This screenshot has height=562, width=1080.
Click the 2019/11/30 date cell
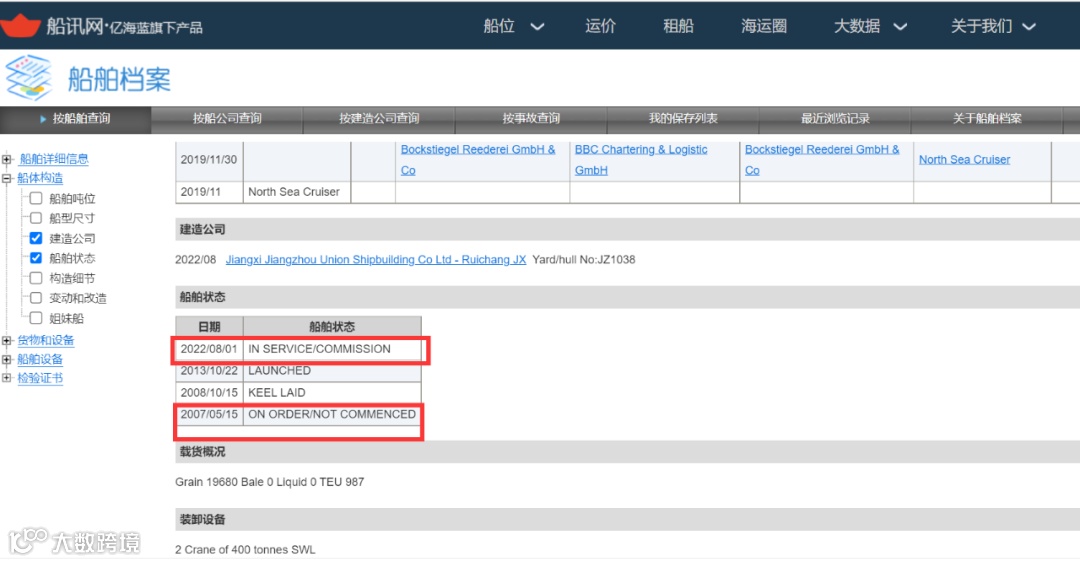click(x=209, y=160)
